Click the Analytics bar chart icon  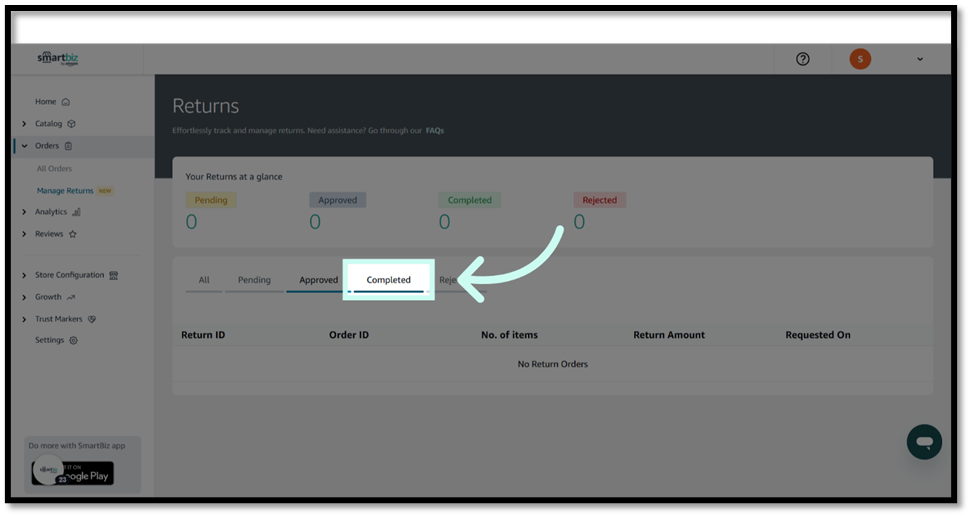click(x=77, y=212)
